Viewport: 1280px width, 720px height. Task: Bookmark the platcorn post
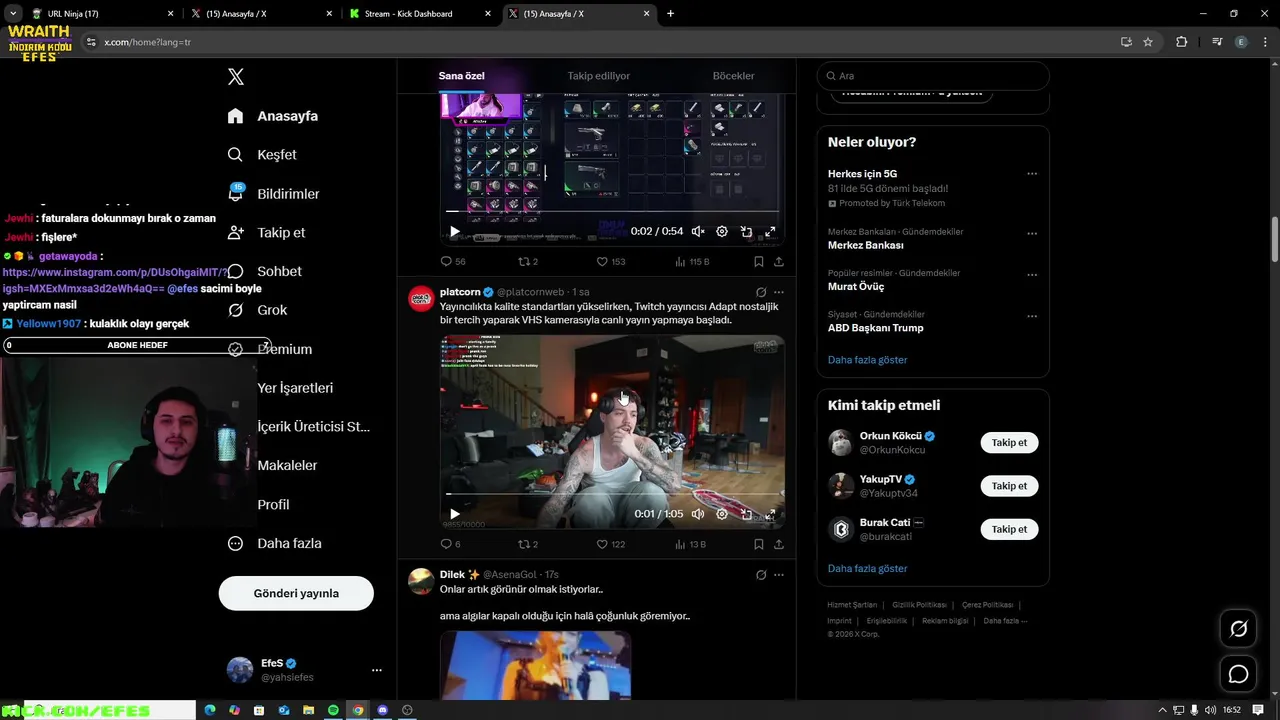click(759, 545)
